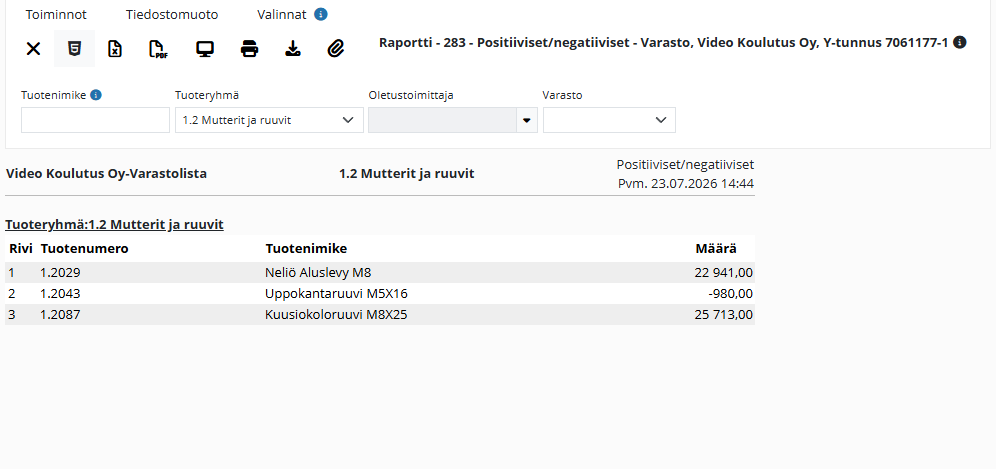Open the Varasto dropdown
The width and height of the screenshot is (996, 469).
coord(609,120)
